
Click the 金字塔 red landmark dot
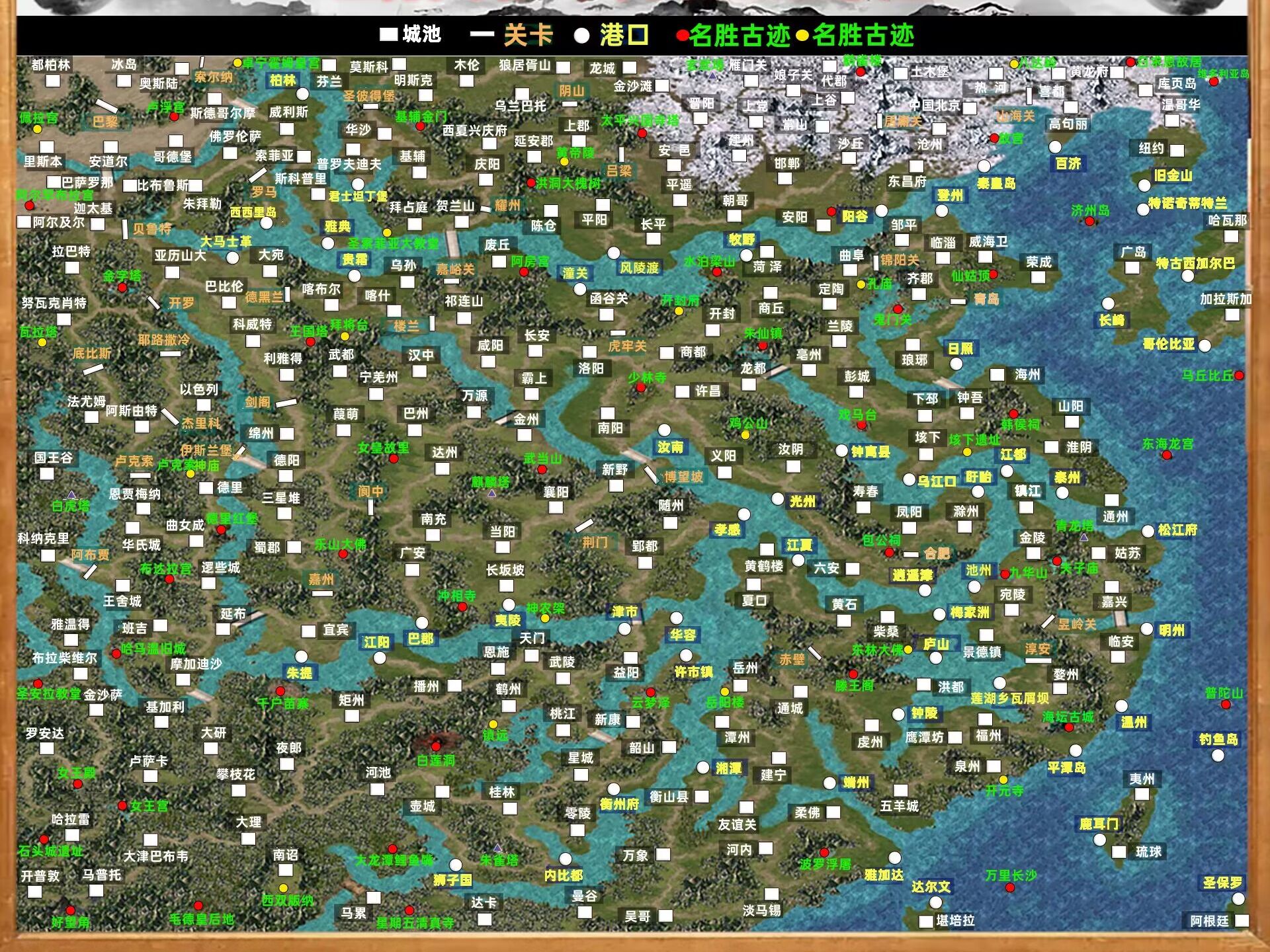122,288
